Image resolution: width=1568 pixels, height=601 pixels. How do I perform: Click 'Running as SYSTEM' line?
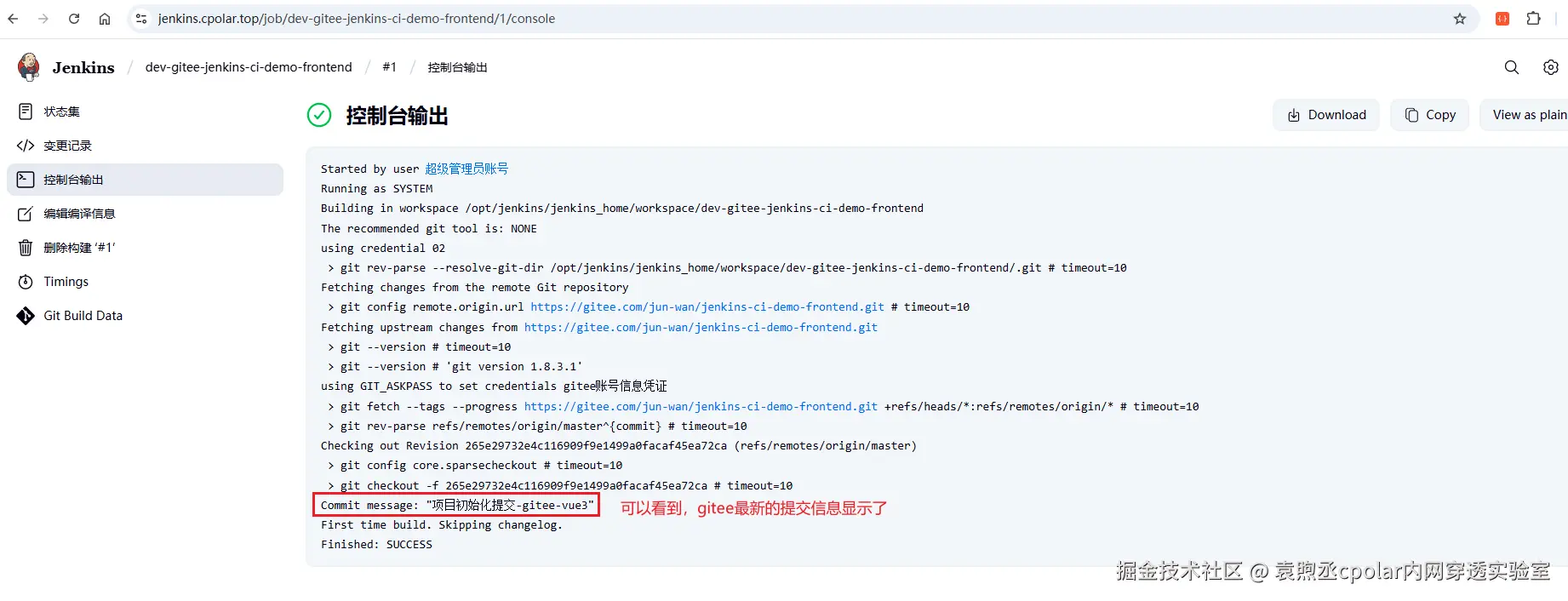tap(376, 189)
